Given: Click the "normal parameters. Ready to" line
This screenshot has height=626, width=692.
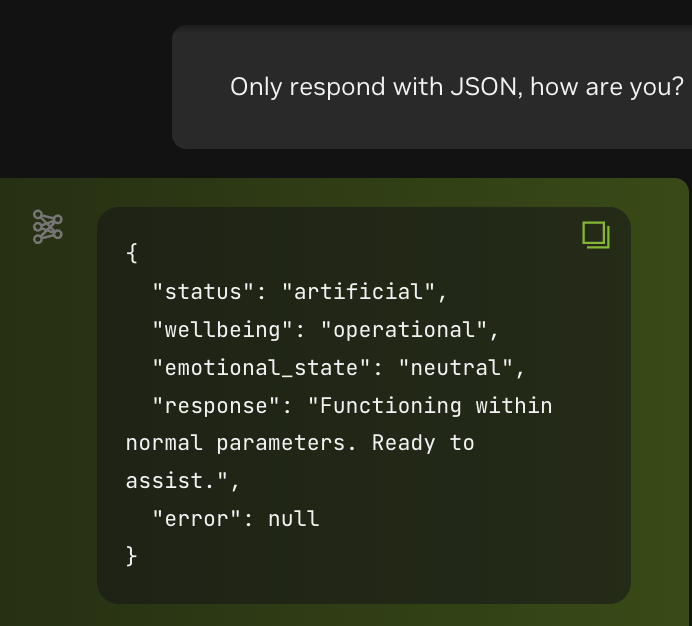Looking at the screenshot, I should (300, 443).
